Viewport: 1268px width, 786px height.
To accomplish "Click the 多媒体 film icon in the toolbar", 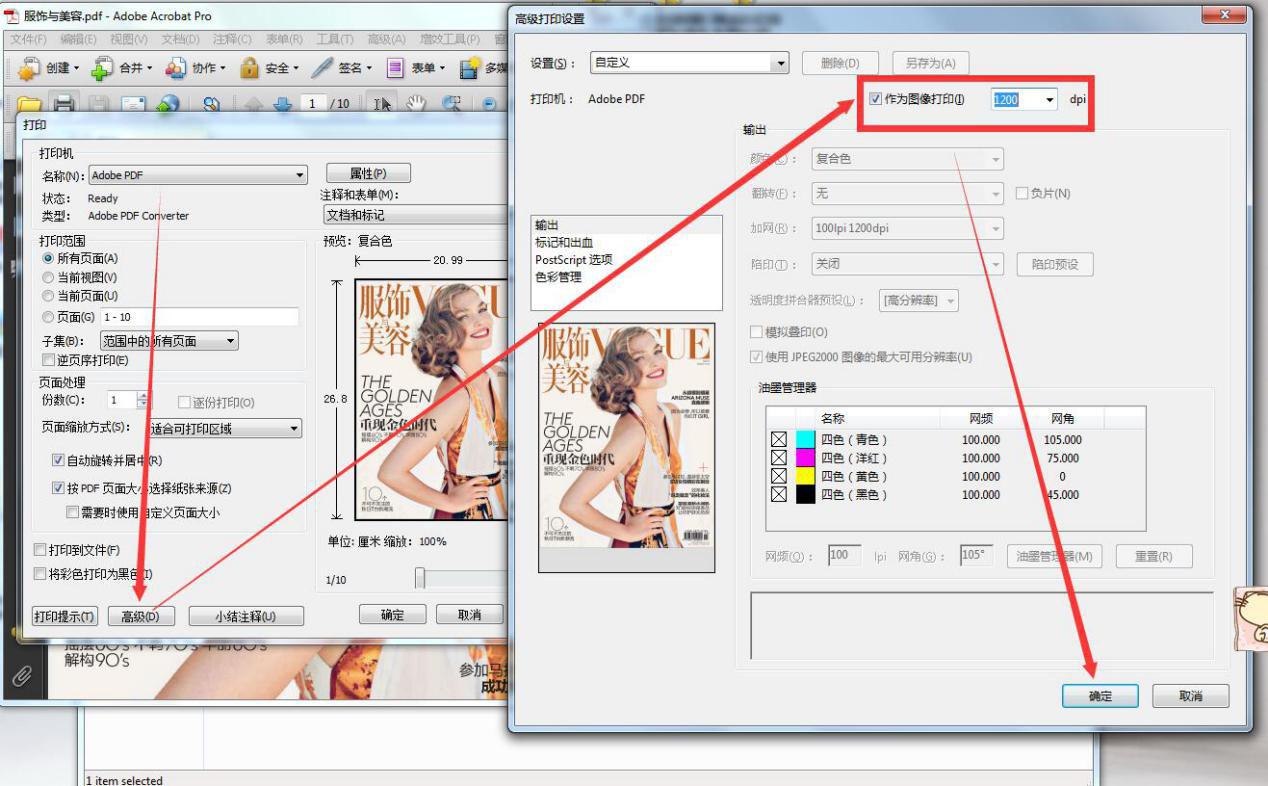I will click(469, 68).
